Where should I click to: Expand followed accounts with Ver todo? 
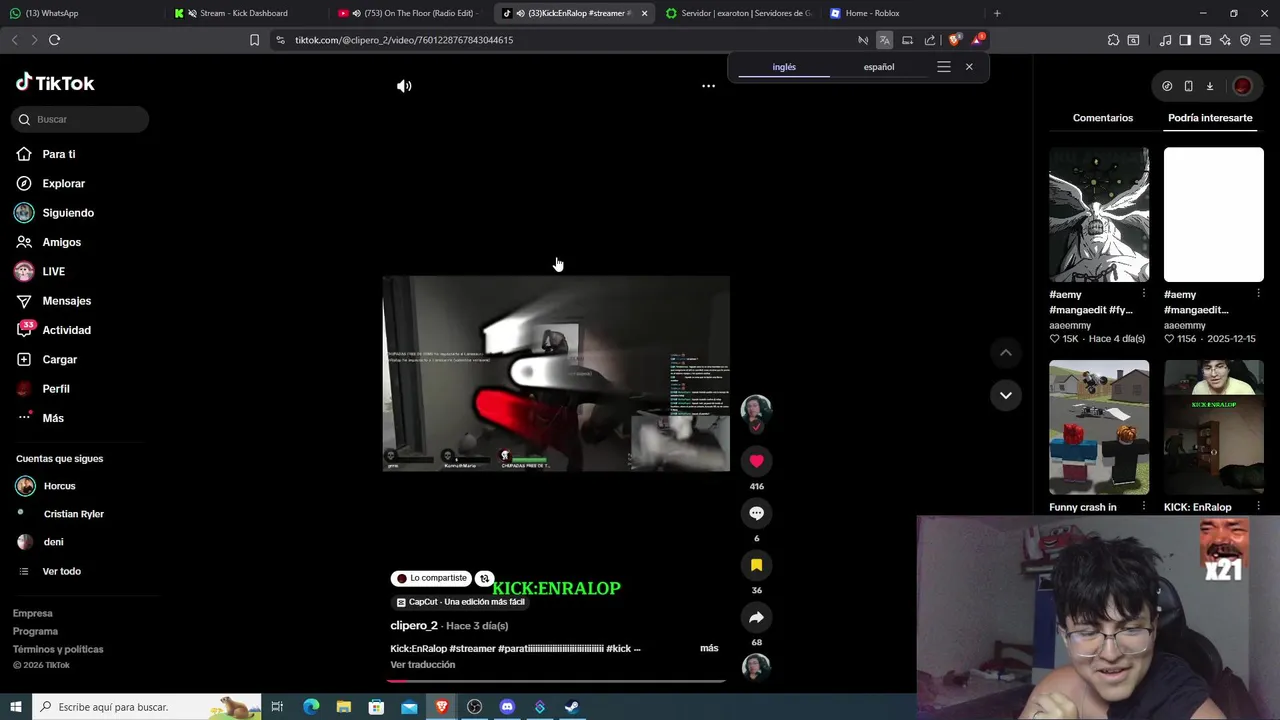click(61, 571)
